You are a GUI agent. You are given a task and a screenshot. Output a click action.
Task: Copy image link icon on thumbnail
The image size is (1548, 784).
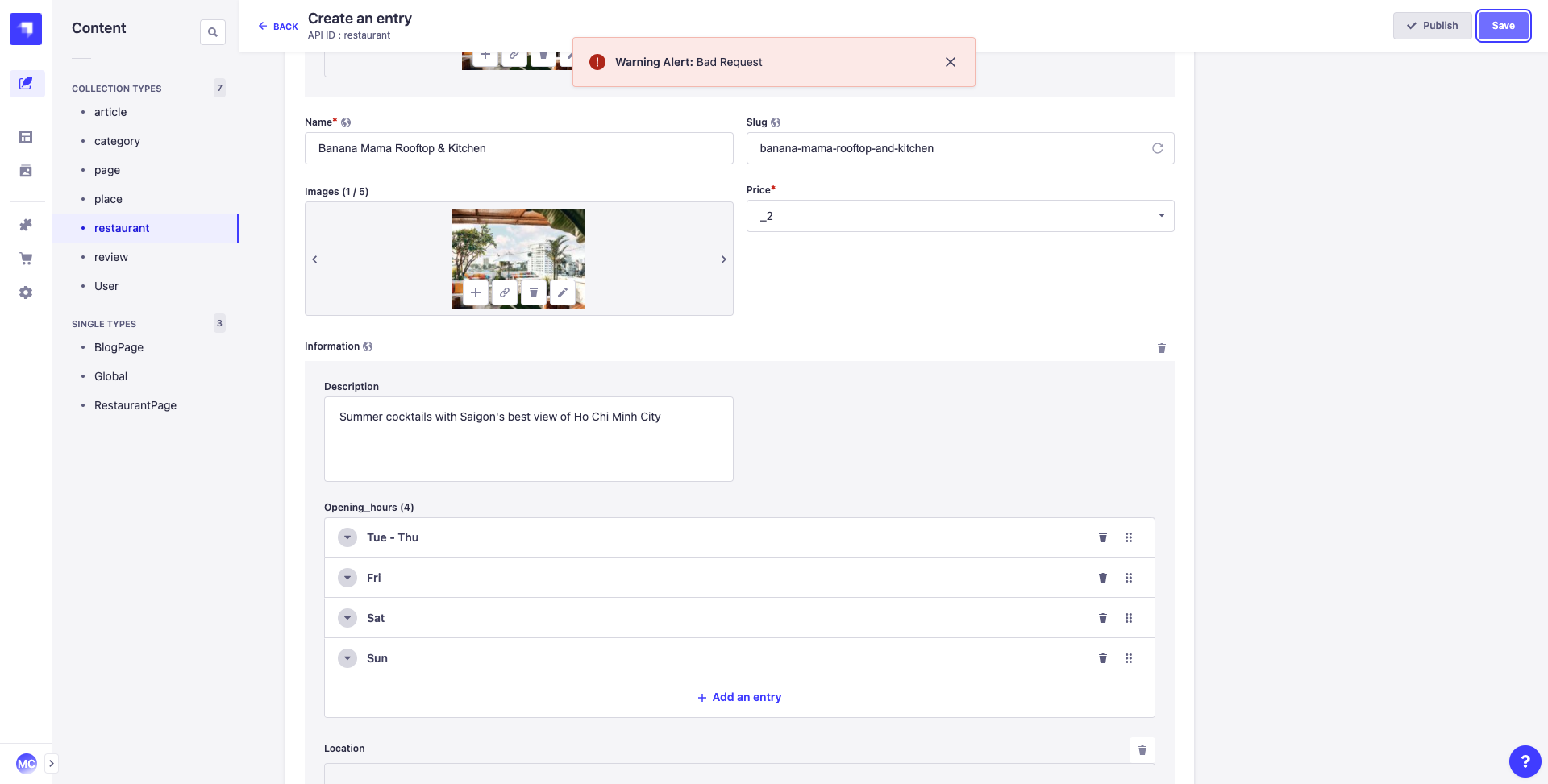pyautogui.click(x=505, y=292)
